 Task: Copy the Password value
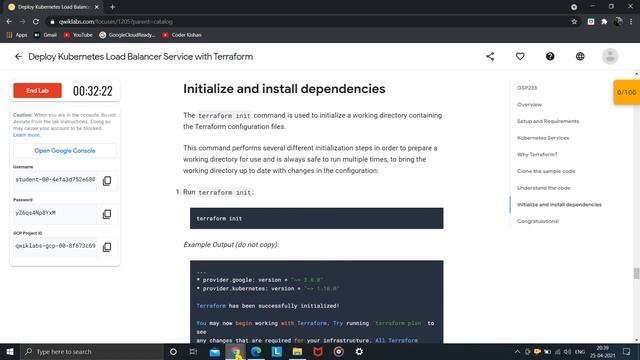point(107,214)
